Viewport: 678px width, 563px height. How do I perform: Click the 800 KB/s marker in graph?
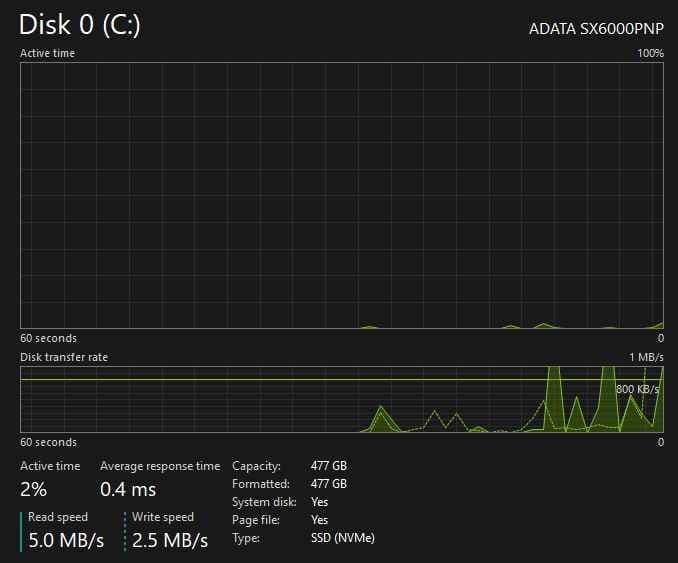tap(637, 389)
